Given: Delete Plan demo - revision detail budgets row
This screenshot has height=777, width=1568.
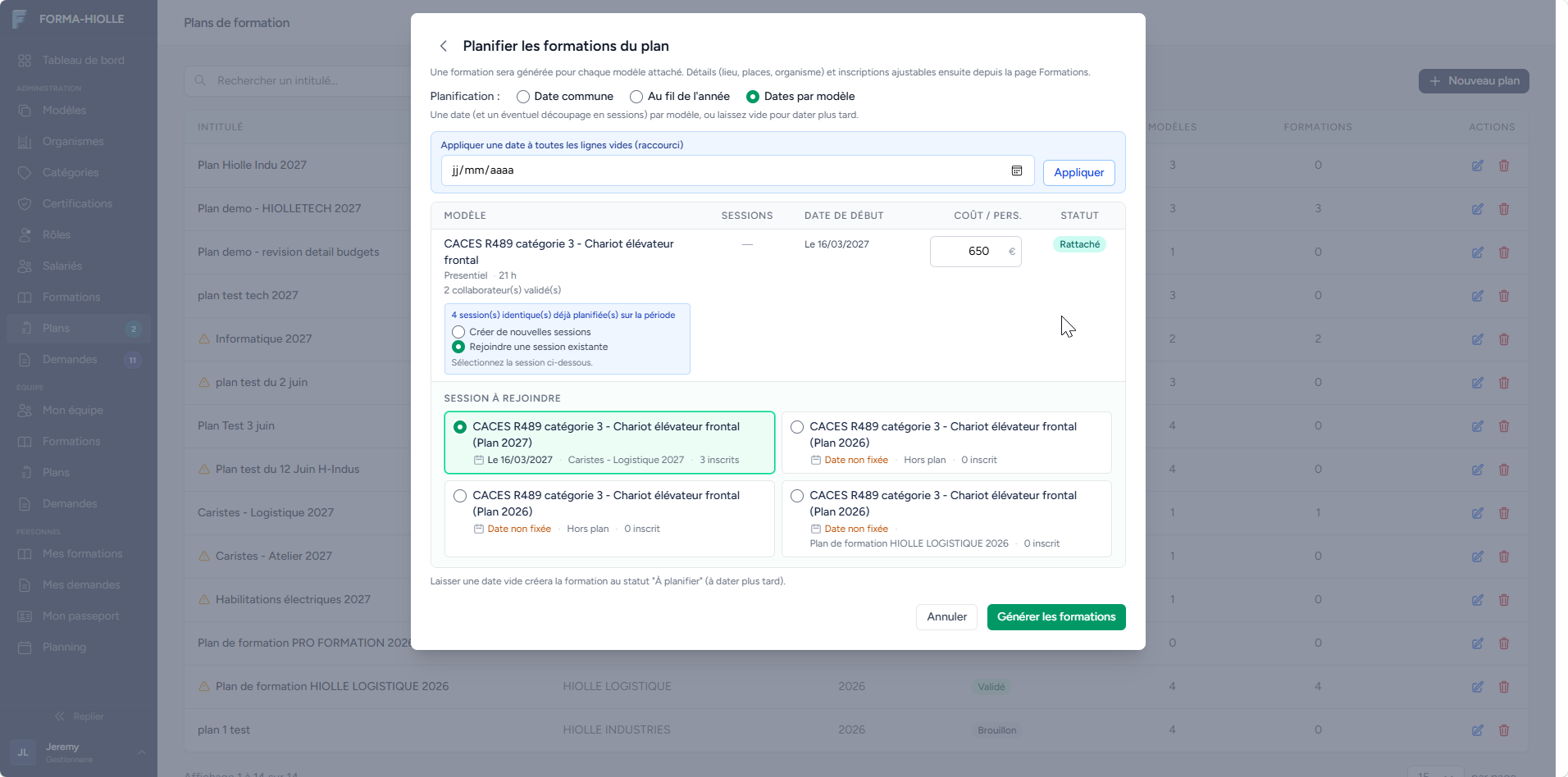Looking at the screenshot, I should [1504, 252].
